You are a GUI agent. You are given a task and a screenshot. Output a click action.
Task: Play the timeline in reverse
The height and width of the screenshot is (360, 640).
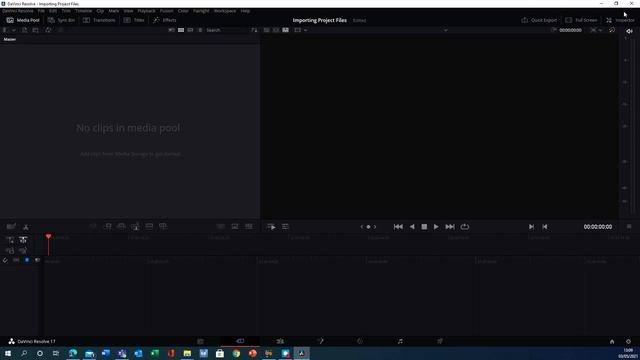(412, 227)
